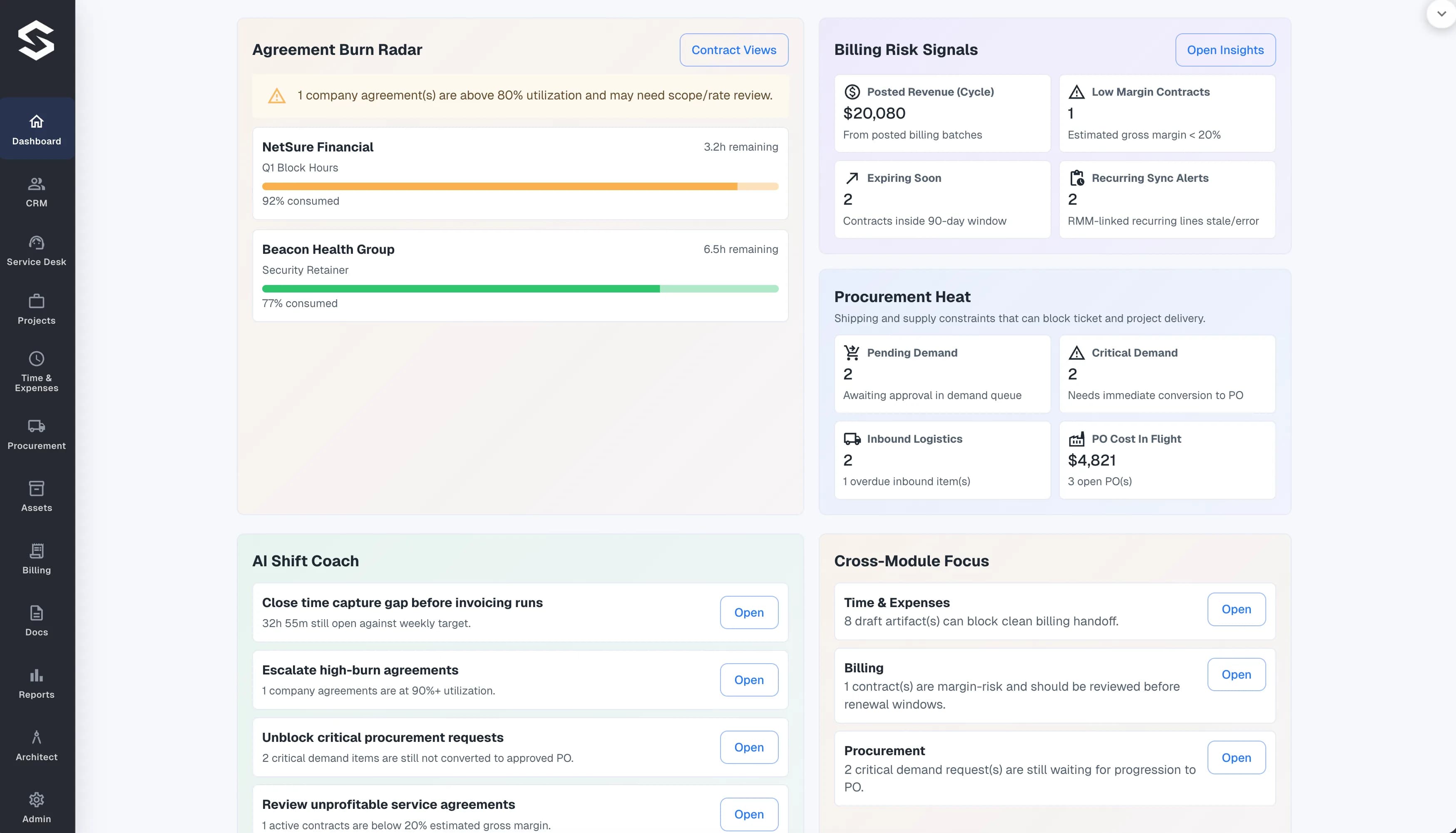
Task: Click the Contract Views button
Action: click(734, 50)
